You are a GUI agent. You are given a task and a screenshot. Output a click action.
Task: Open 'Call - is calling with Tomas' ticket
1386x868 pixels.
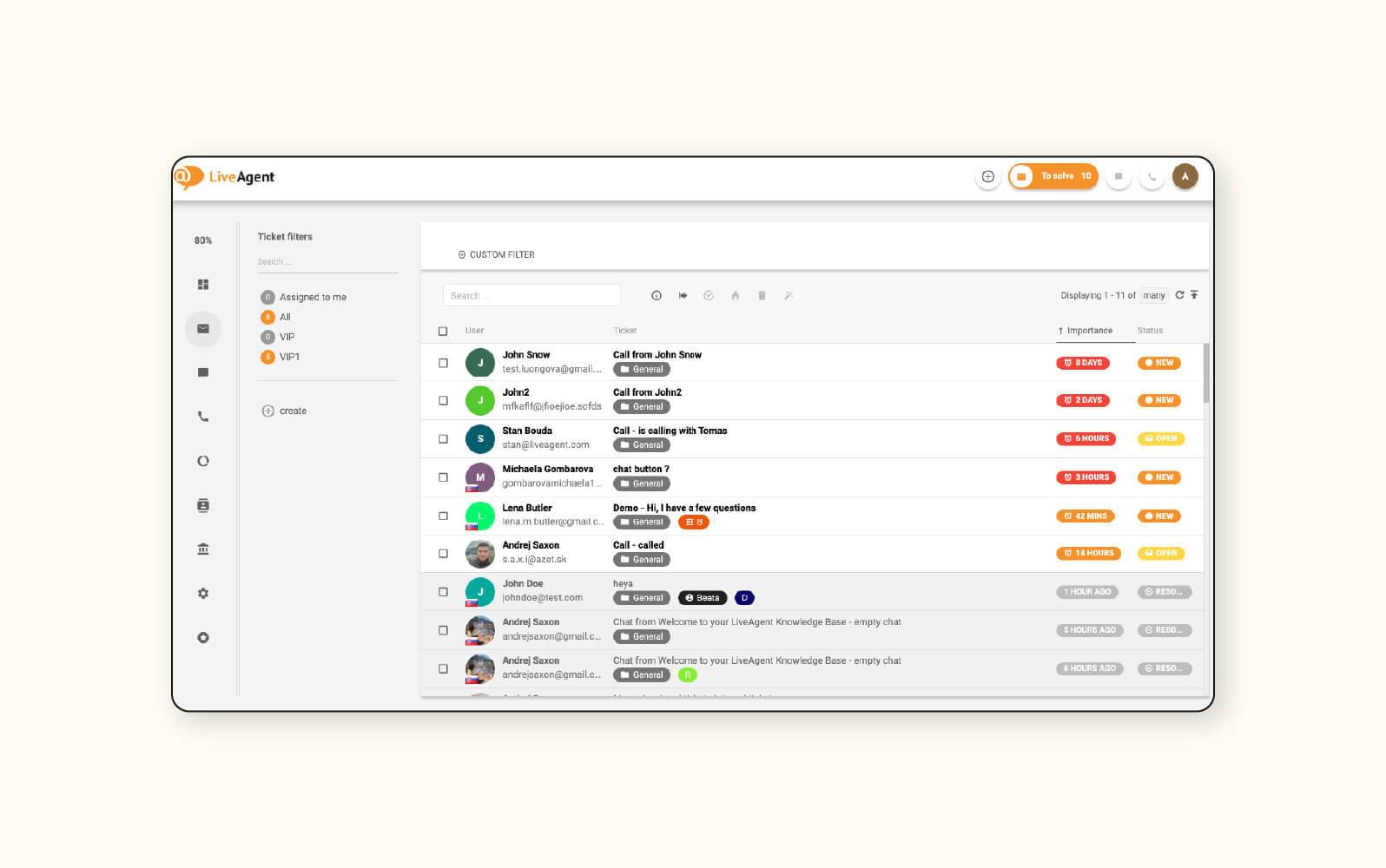[670, 431]
